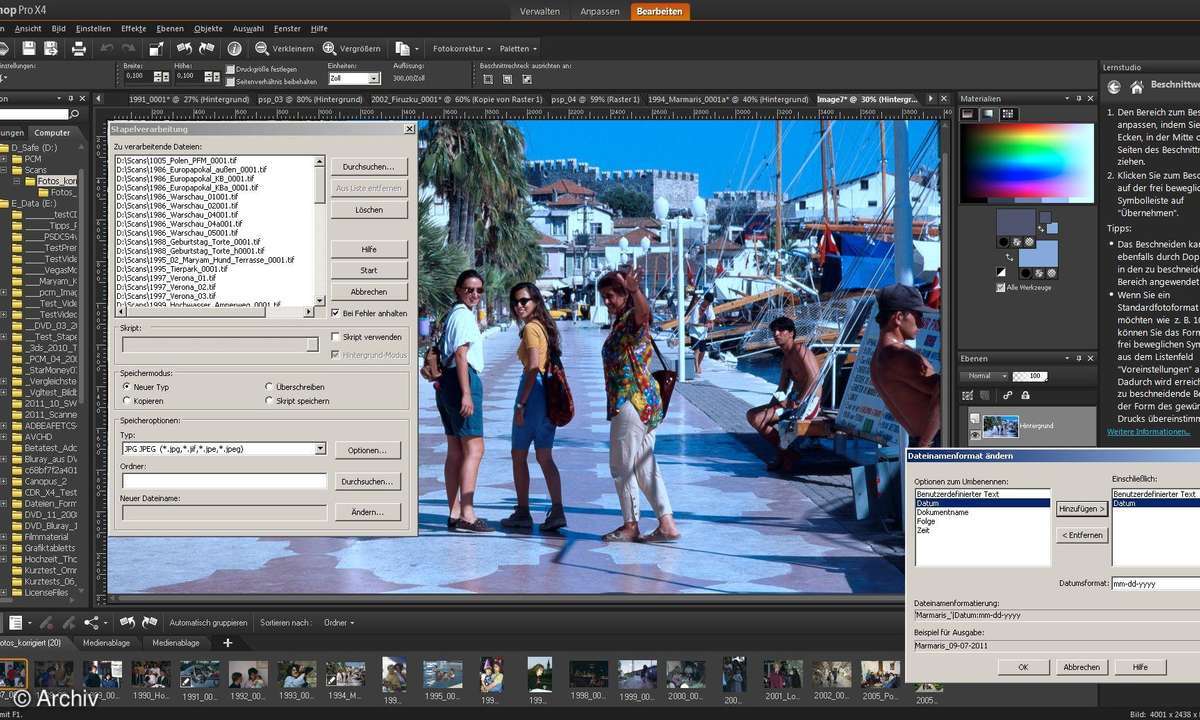Image resolution: width=1200 pixels, height=720 pixels.
Task: Open the Paletten dropdown
Action: (x=518, y=48)
